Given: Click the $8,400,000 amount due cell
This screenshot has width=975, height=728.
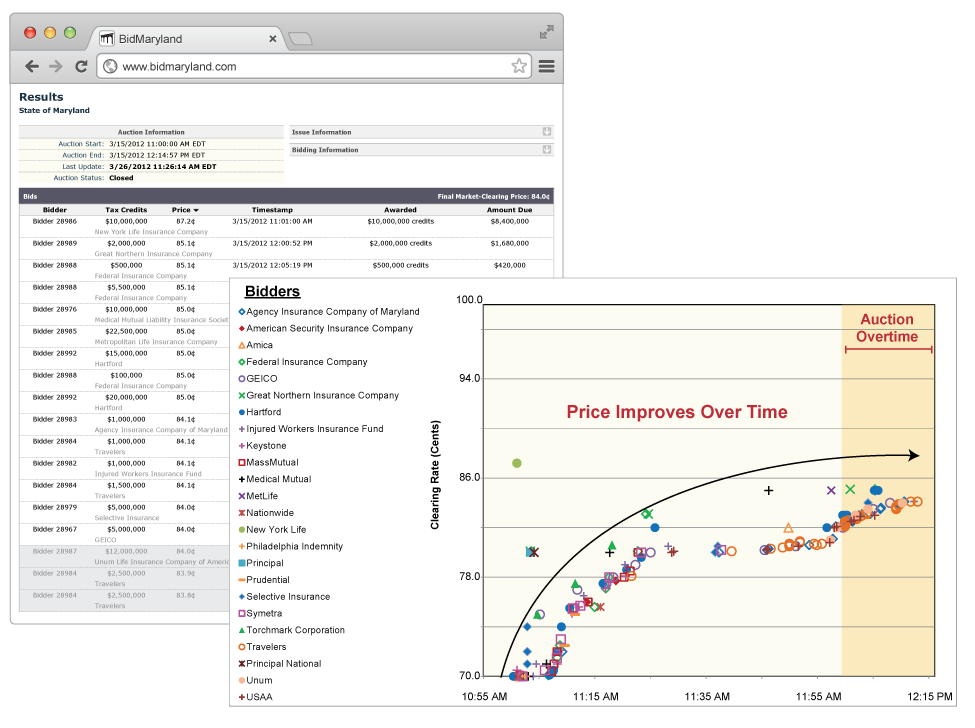Looking at the screenshot, I should point(509,221).
